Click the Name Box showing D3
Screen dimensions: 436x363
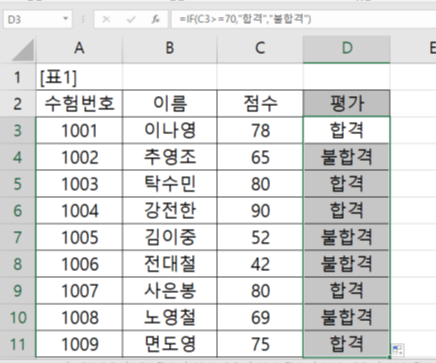tap(37, 19)
